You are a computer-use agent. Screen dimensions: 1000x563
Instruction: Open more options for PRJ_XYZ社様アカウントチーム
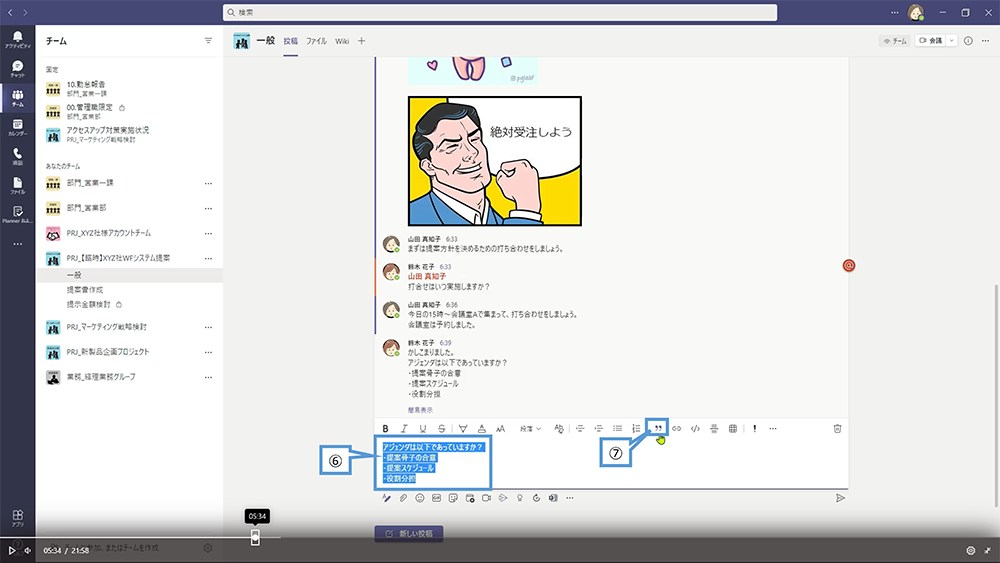(x=208, y=233)
